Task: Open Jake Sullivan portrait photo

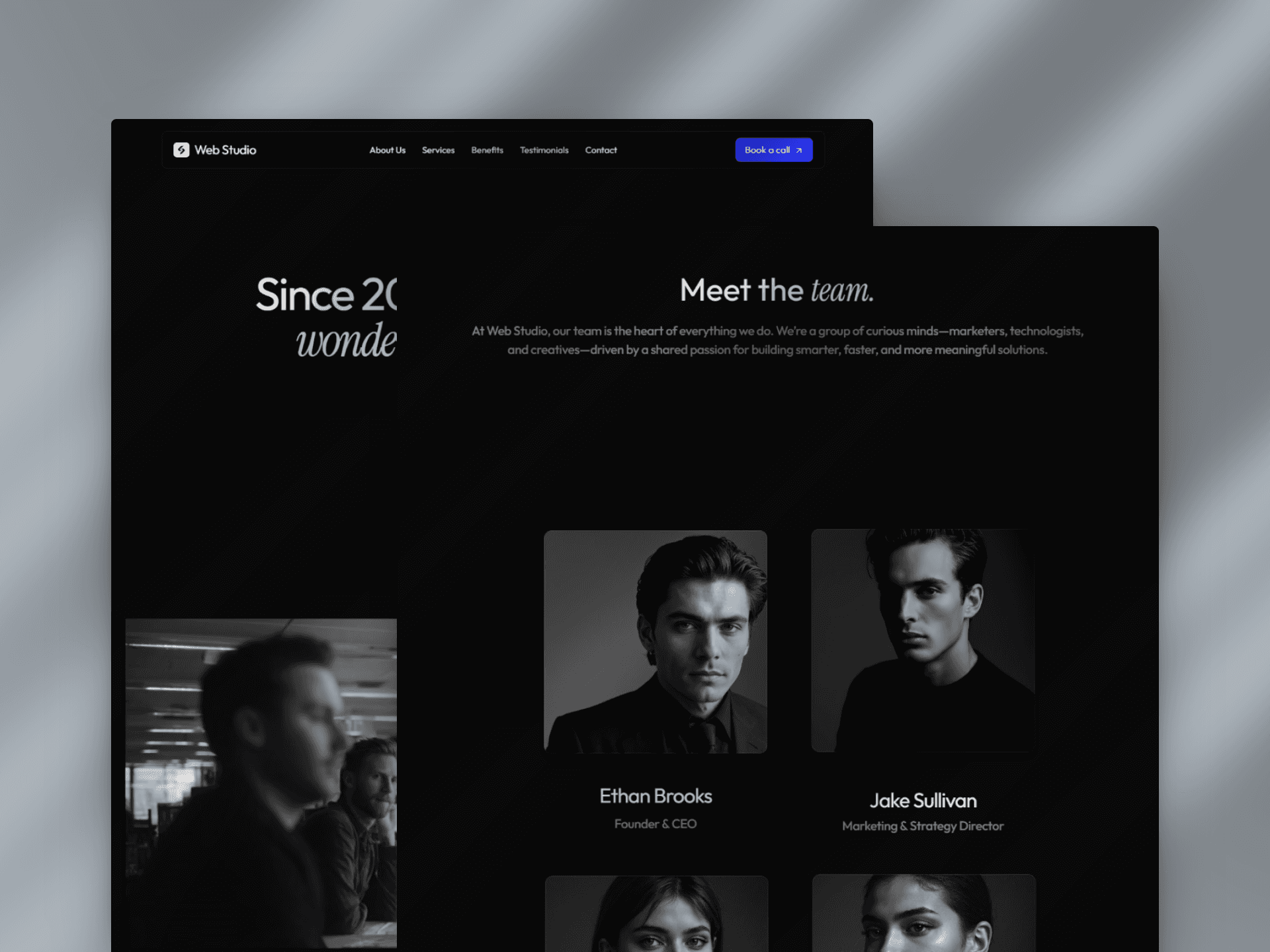Action: tap(923, 641)
